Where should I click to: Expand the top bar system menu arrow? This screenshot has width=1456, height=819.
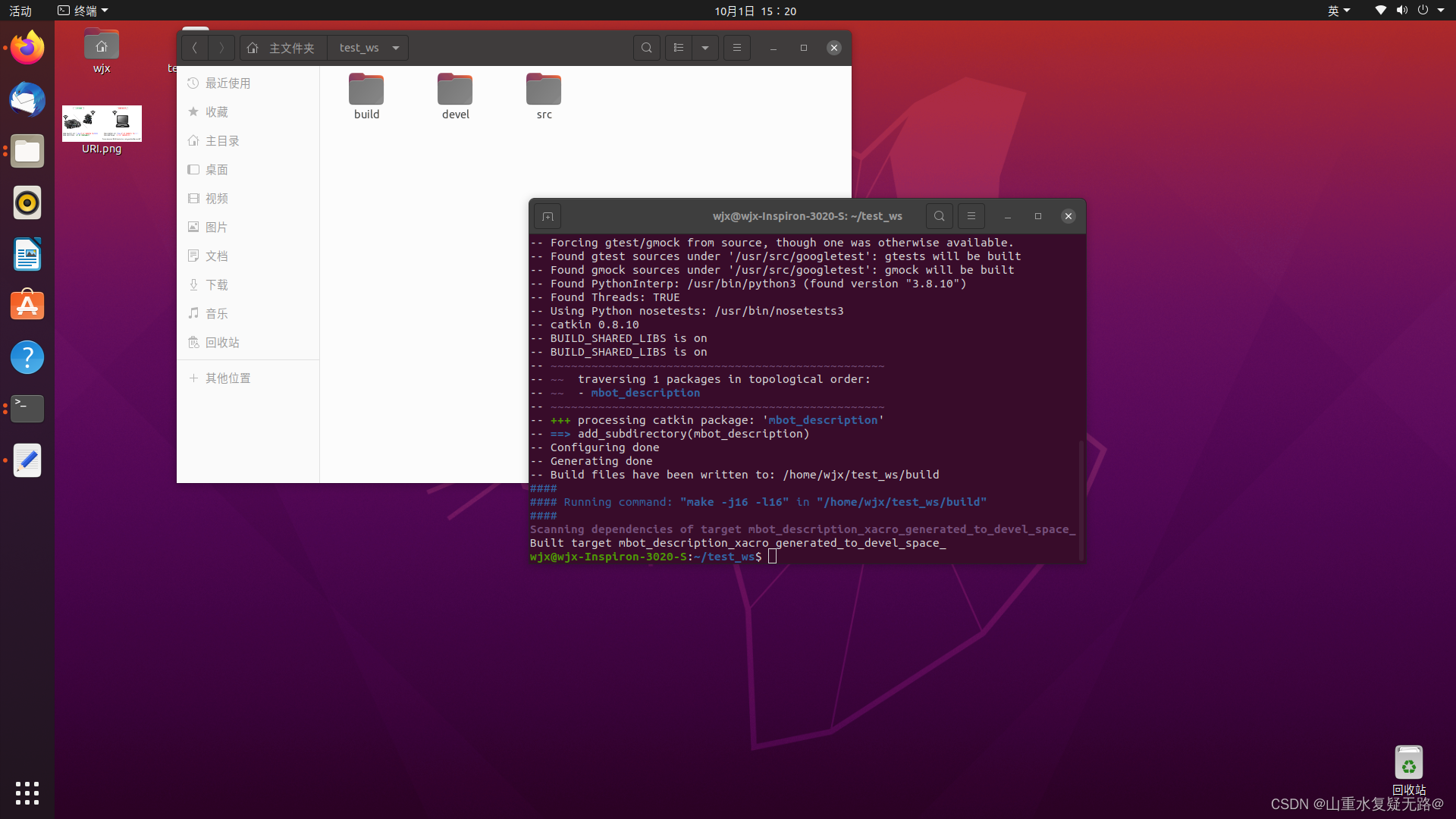pyautogui.click(x=1441, y=11)
